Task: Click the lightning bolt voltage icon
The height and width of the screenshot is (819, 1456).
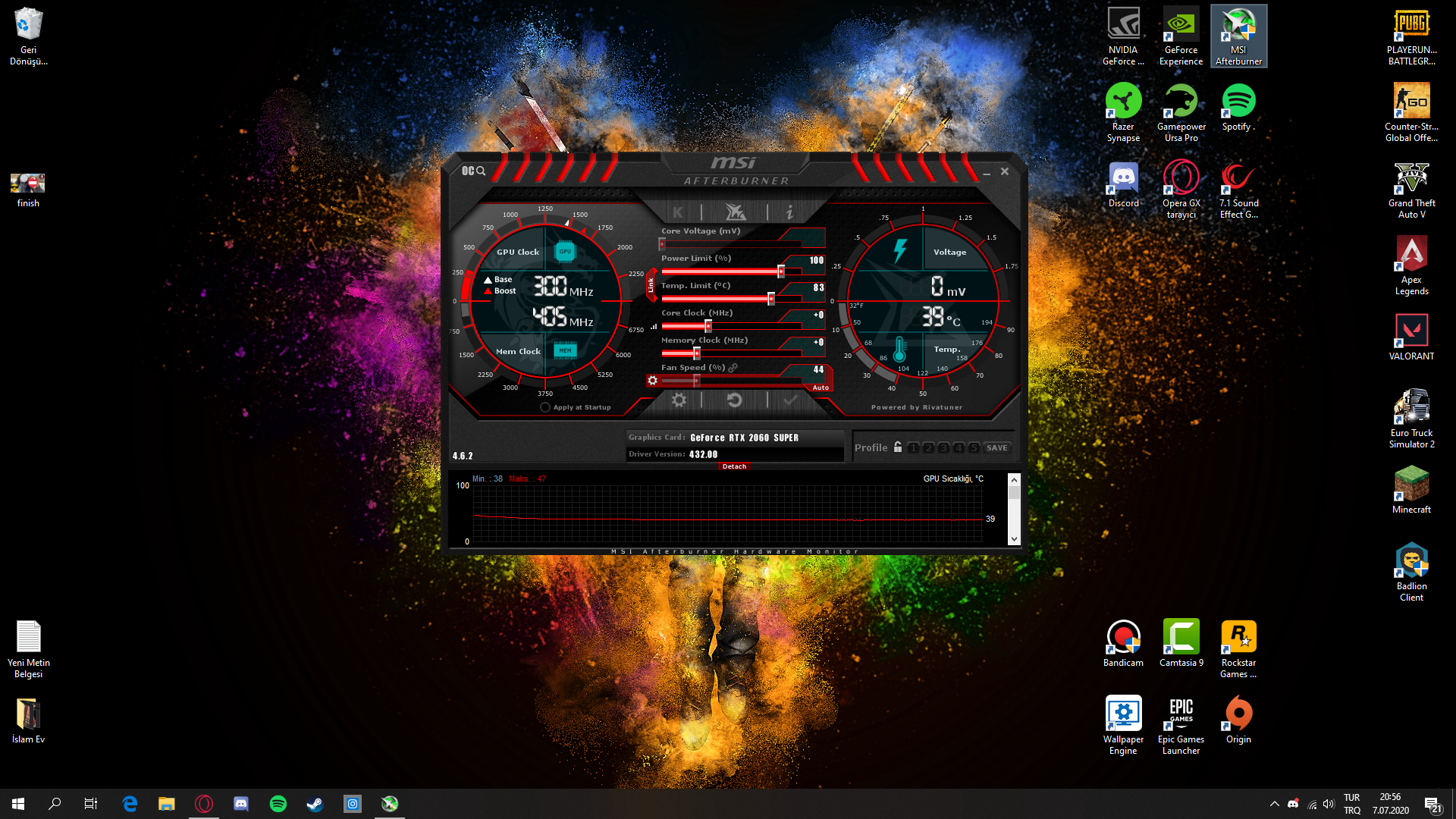Action: tap(900, 251)
